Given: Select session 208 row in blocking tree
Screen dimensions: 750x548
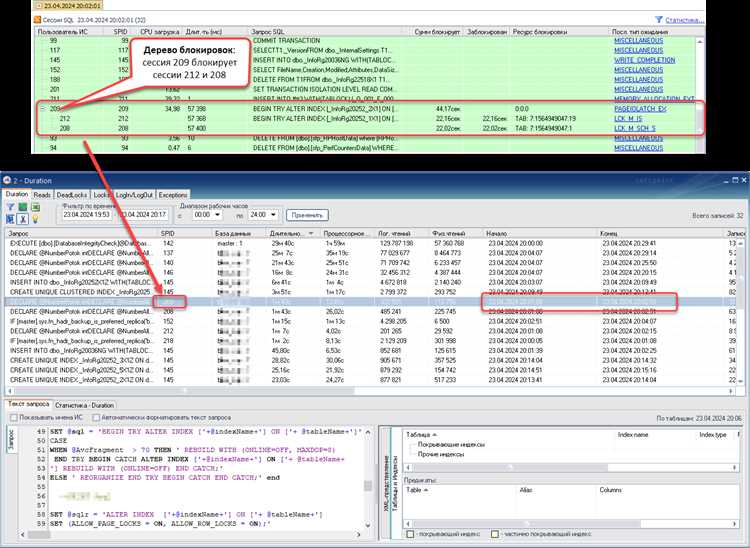Looking at the screenshot, I should click(365, 128).
